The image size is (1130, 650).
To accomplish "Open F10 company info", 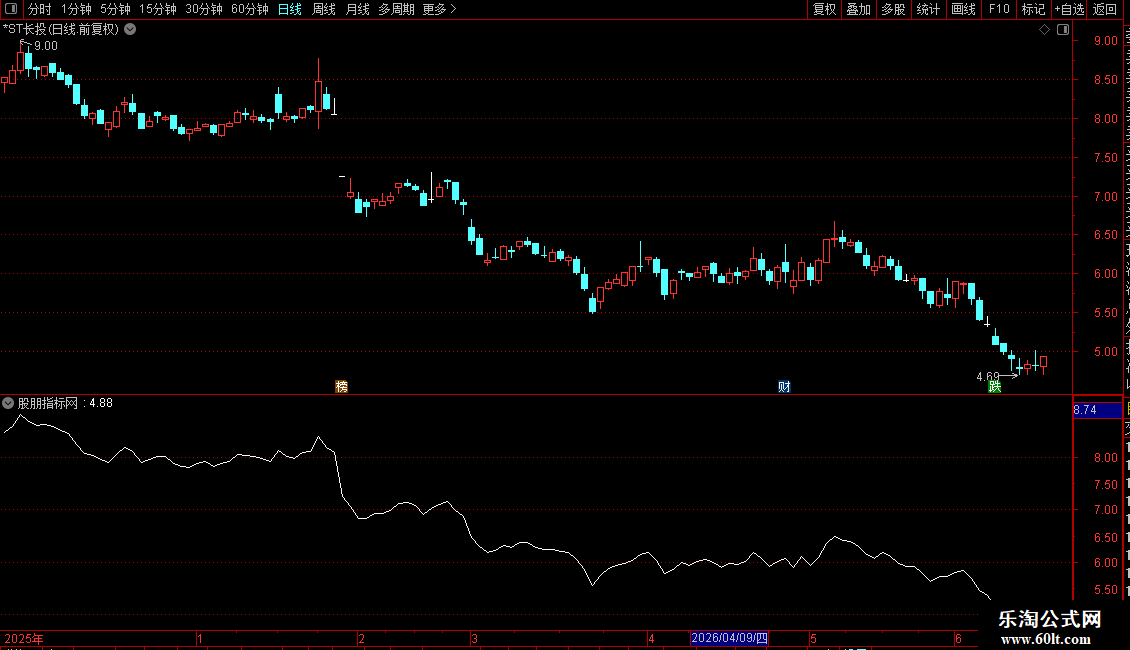I will pyautogui.click(x=999, y=9).
